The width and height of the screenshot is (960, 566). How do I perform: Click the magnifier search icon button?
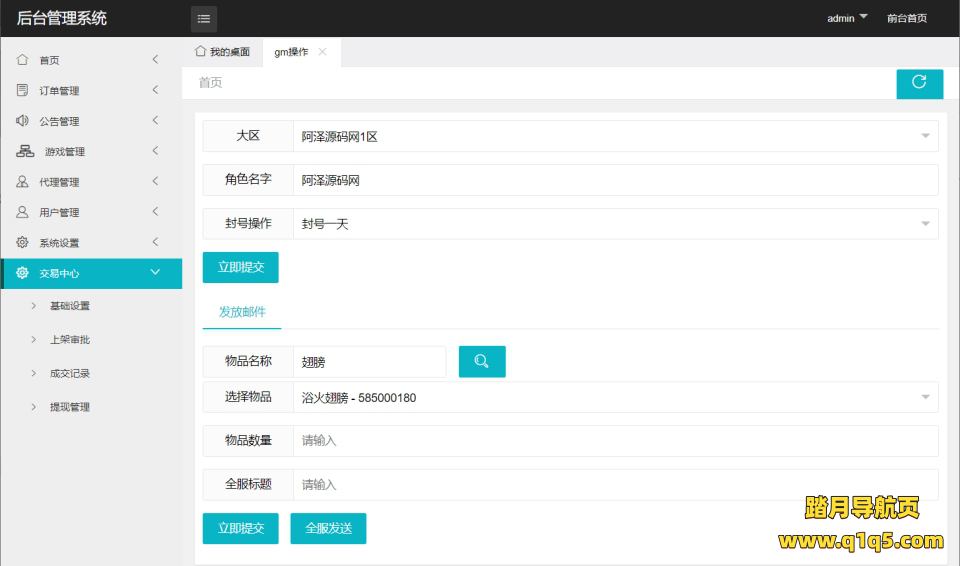tap(482, 361)
